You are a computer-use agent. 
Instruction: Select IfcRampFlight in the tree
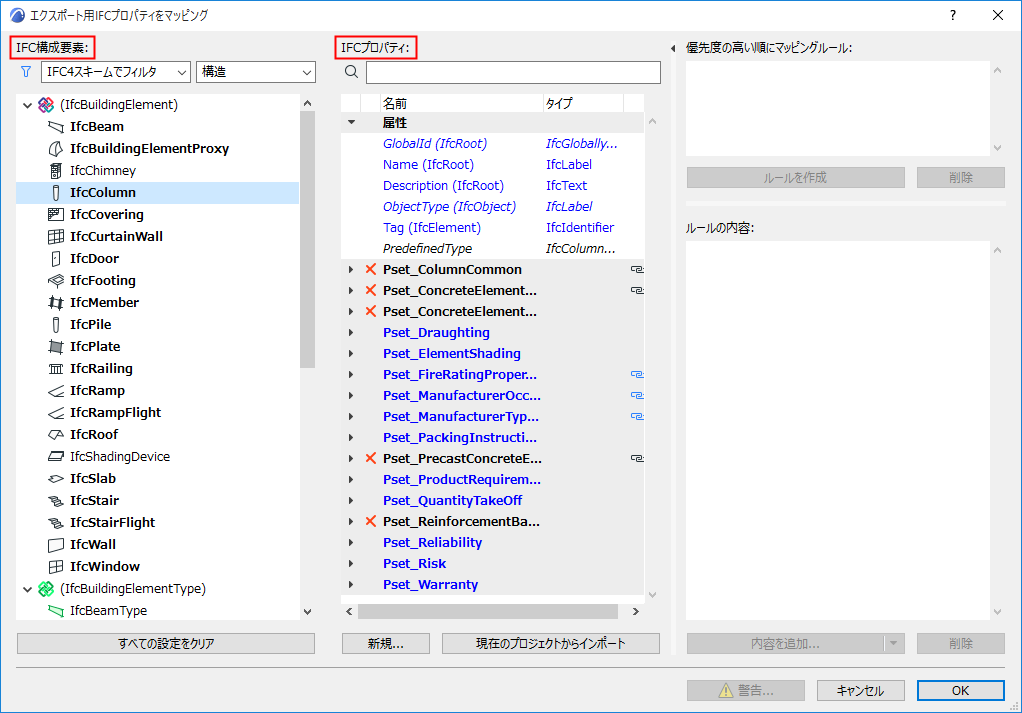coord(115,413)
